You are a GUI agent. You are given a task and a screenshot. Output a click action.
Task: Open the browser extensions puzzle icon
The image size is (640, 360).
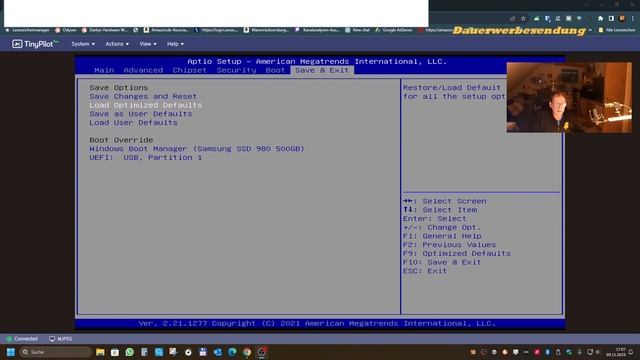click(x=600, y=19)
